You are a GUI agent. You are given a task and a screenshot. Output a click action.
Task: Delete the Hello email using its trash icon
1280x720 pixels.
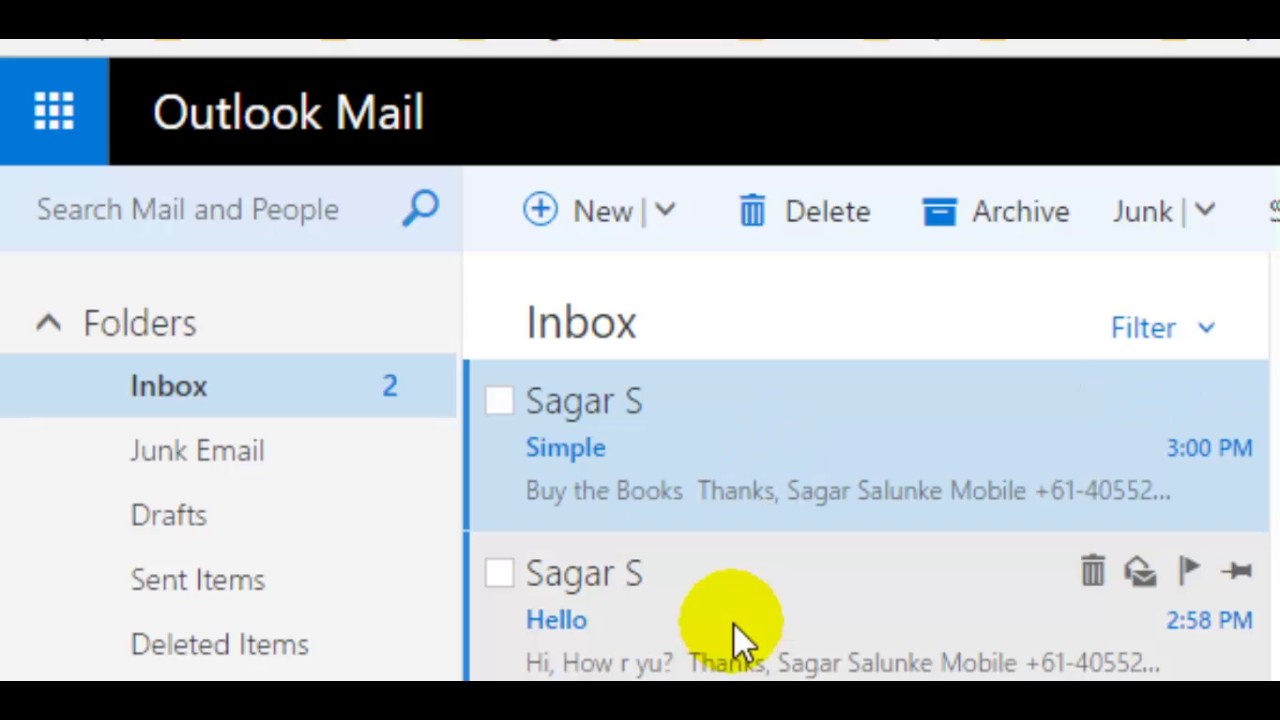point(1092,571)
